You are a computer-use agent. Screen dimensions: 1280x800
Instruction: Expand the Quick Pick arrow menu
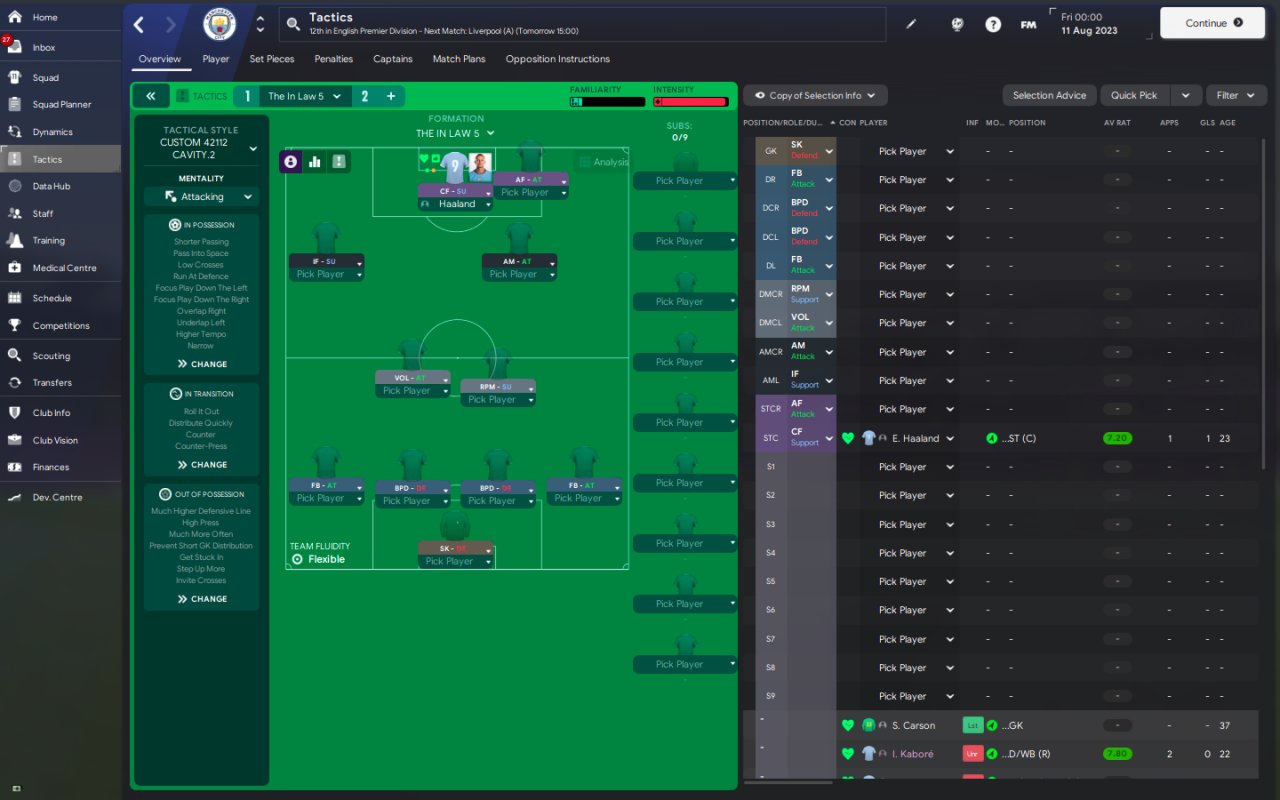[x=1185, y=95]
